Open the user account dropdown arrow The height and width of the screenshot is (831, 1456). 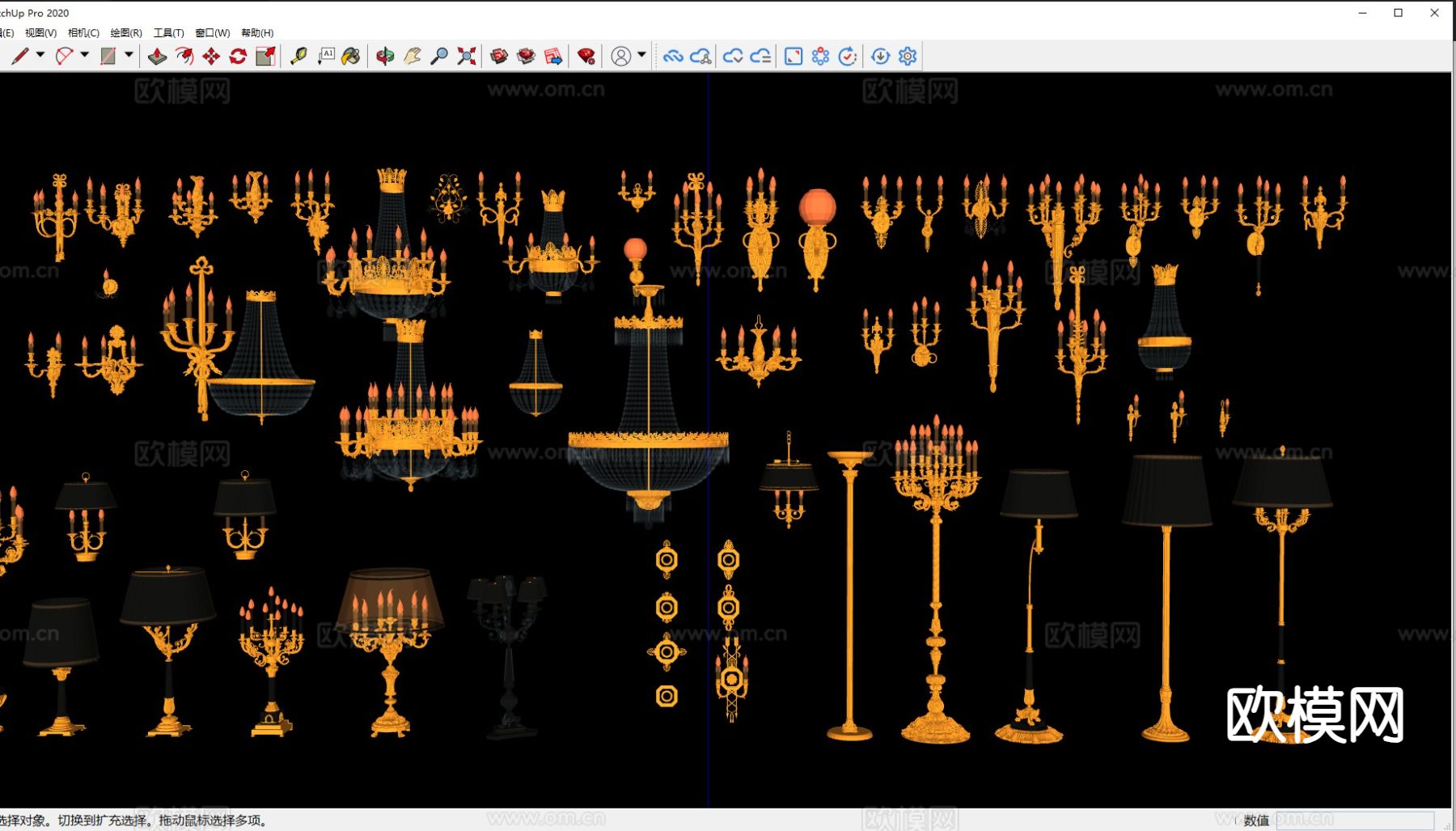(x=641, y=55)
